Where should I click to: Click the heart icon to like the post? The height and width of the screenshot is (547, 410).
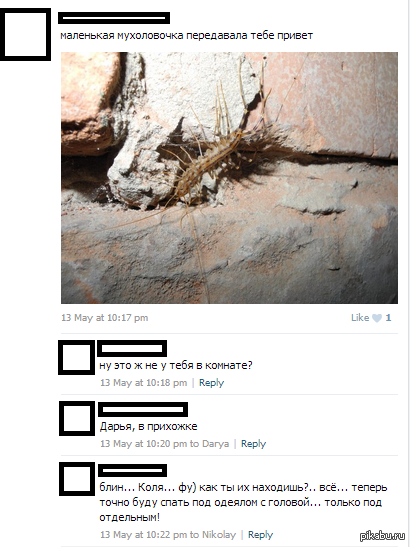pos(377,318)
